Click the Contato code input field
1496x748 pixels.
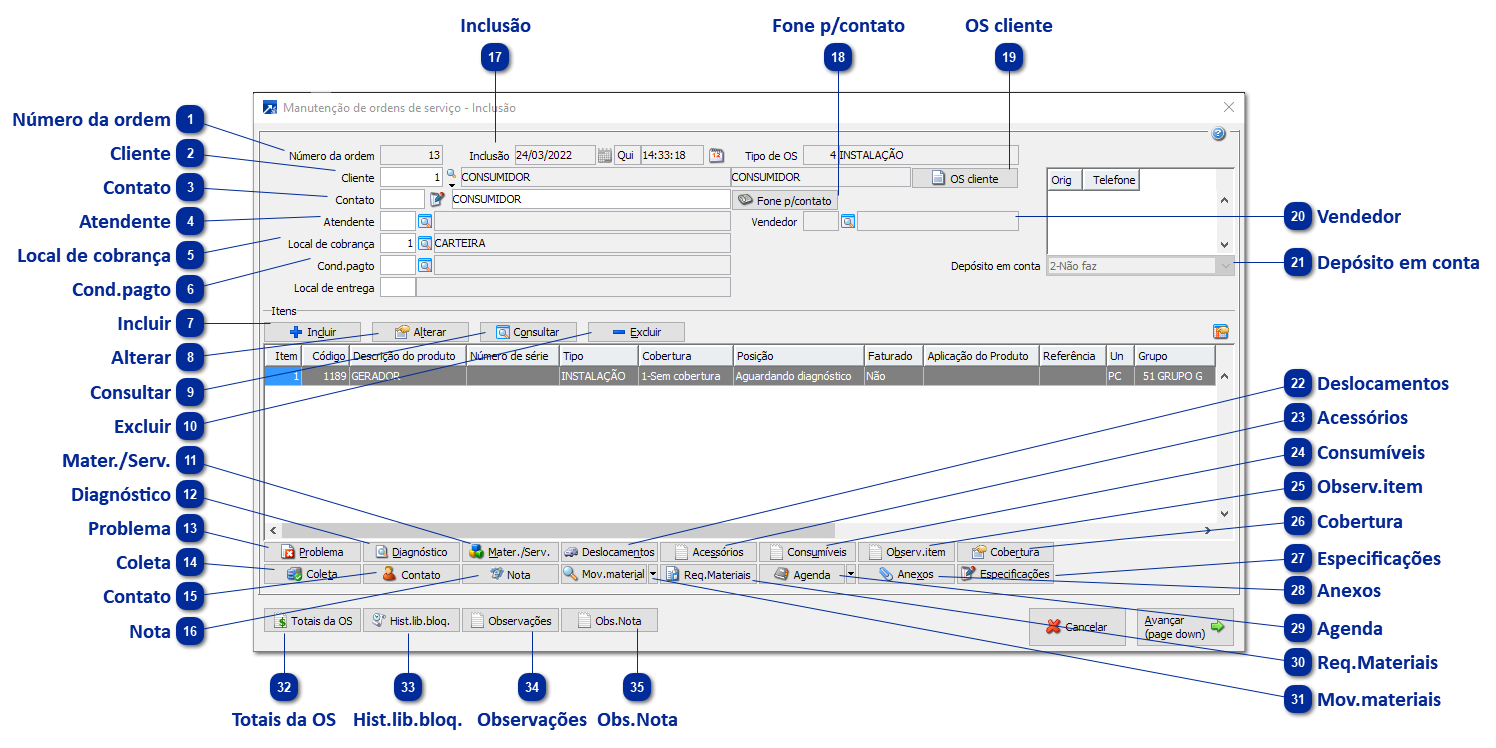pos(403,199)
